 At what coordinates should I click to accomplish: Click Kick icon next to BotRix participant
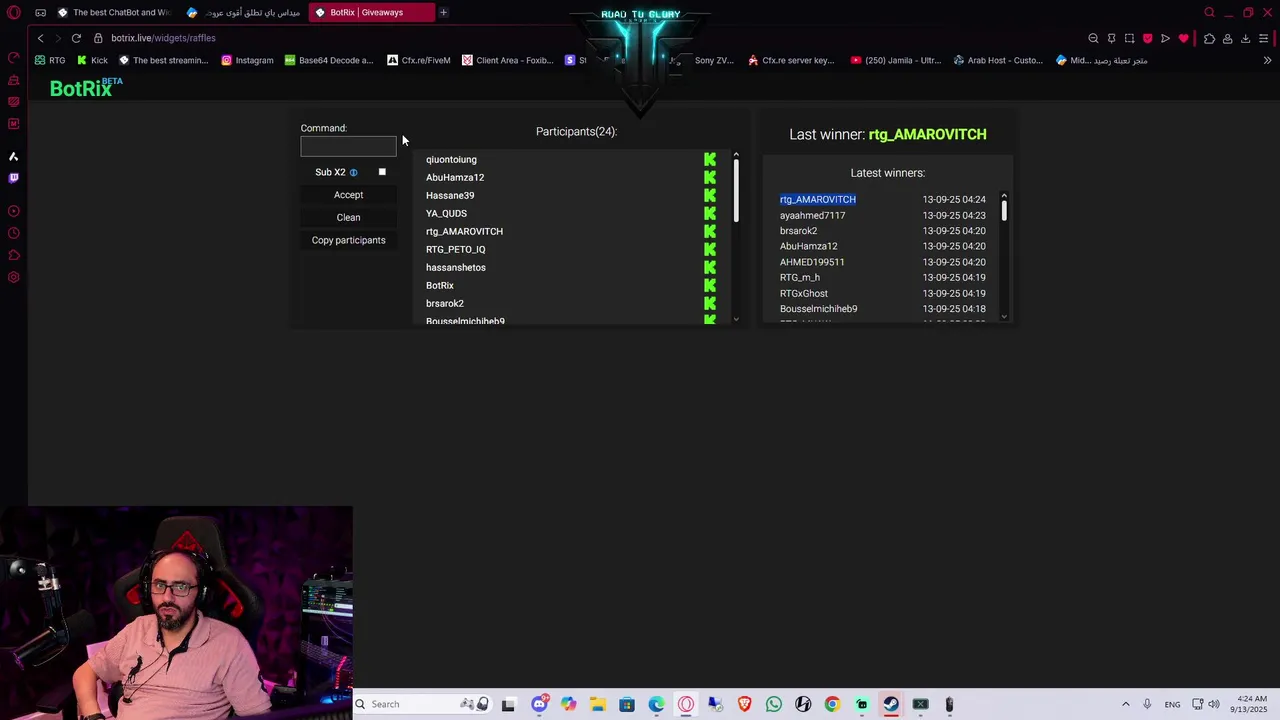pyautogui.click(x=710, y=286)
